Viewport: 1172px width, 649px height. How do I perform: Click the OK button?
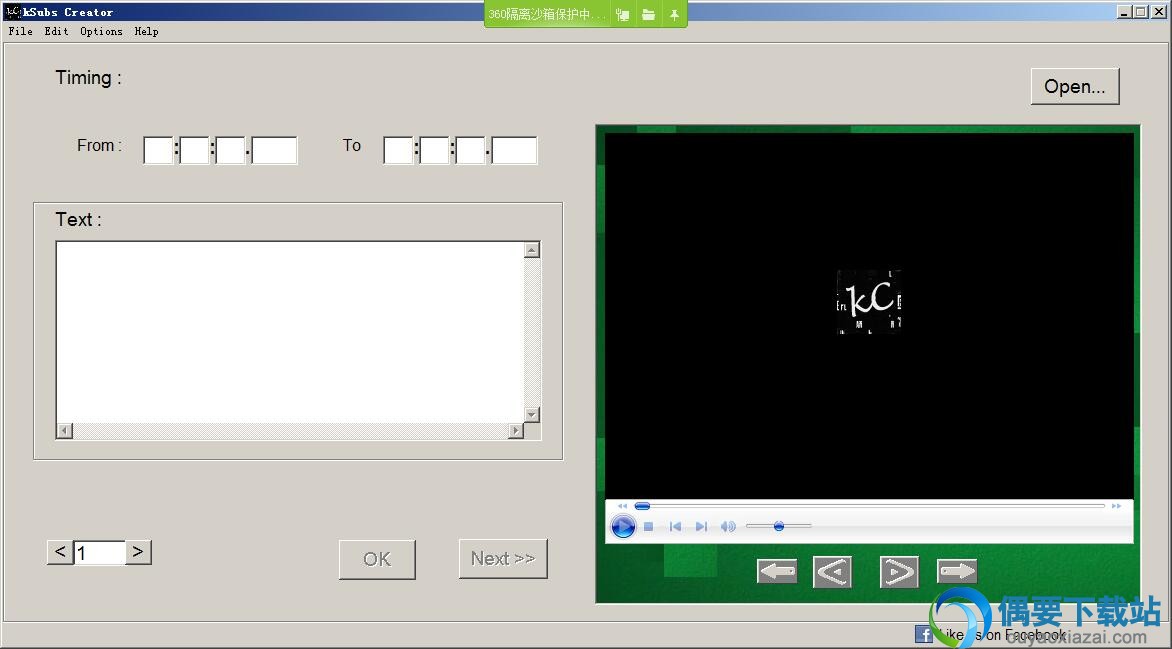377,559
